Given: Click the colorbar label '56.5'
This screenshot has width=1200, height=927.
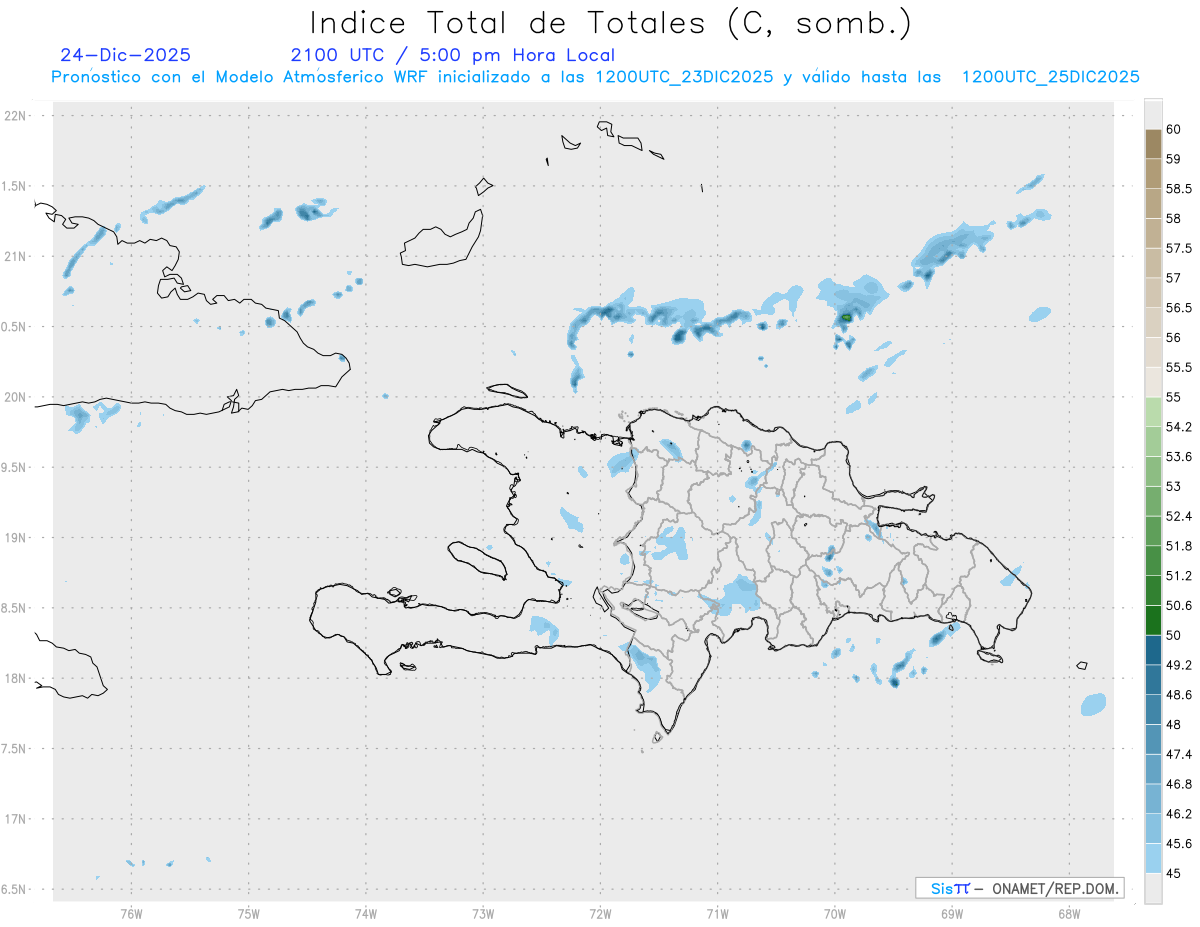Looking at the screenshot, I should pos(1178,307).
